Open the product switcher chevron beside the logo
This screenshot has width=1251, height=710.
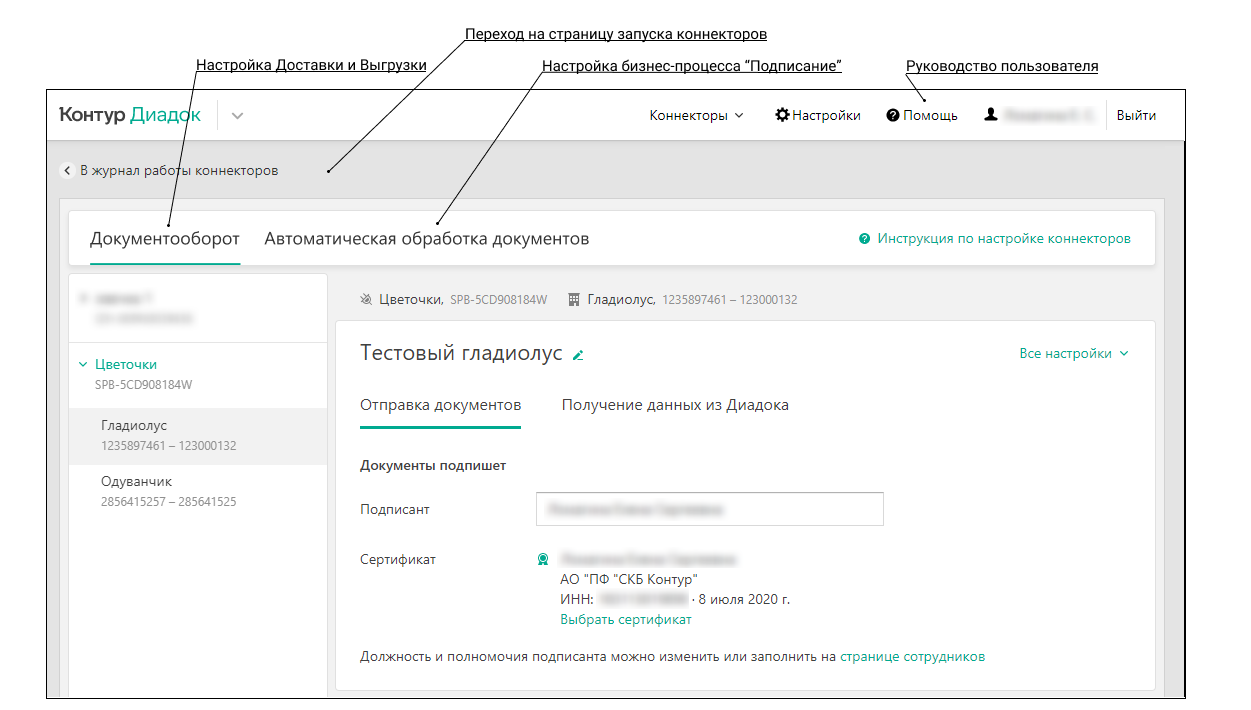237,116
